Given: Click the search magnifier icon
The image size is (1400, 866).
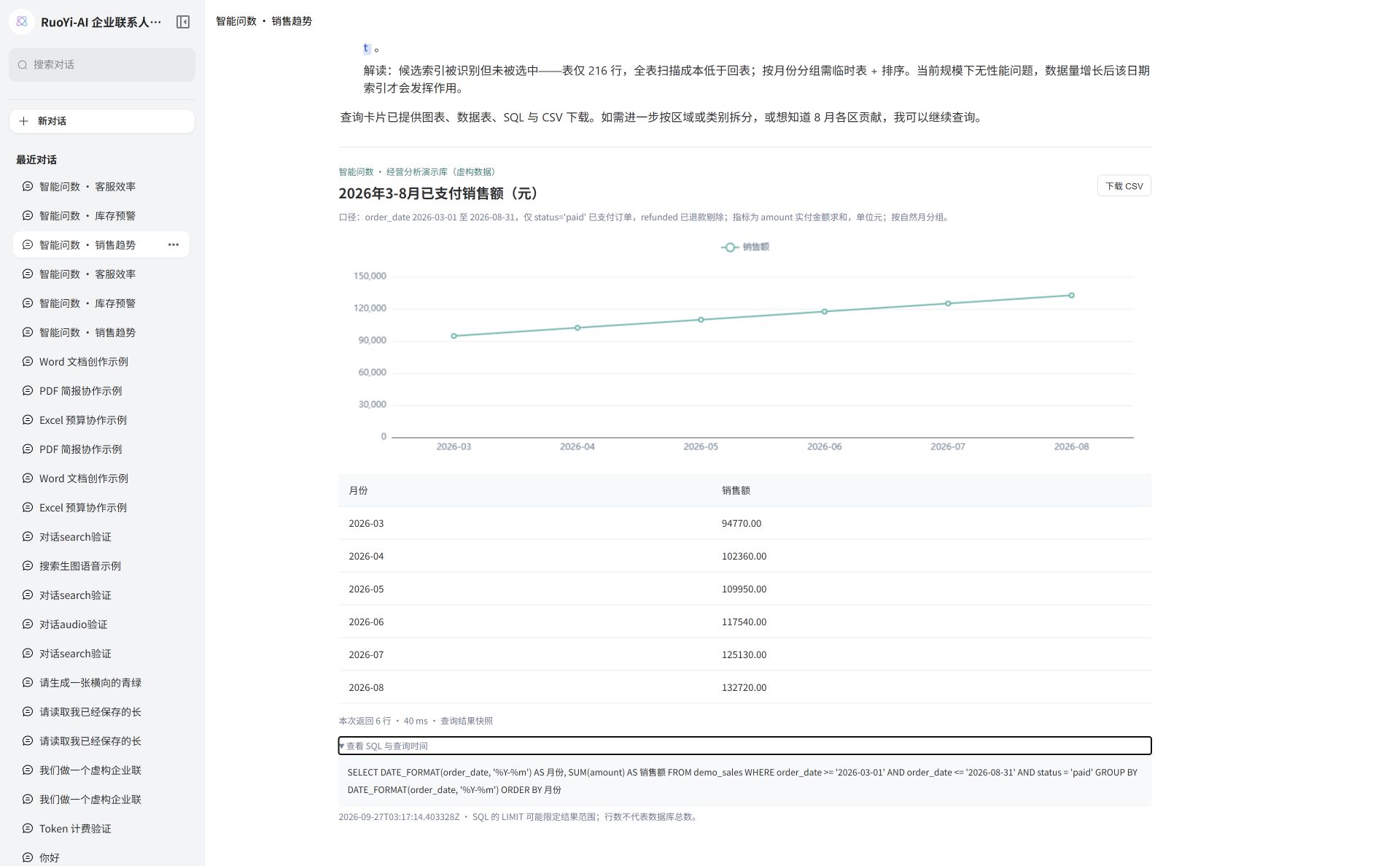Looking at the screenshot, I should point(23,65).
